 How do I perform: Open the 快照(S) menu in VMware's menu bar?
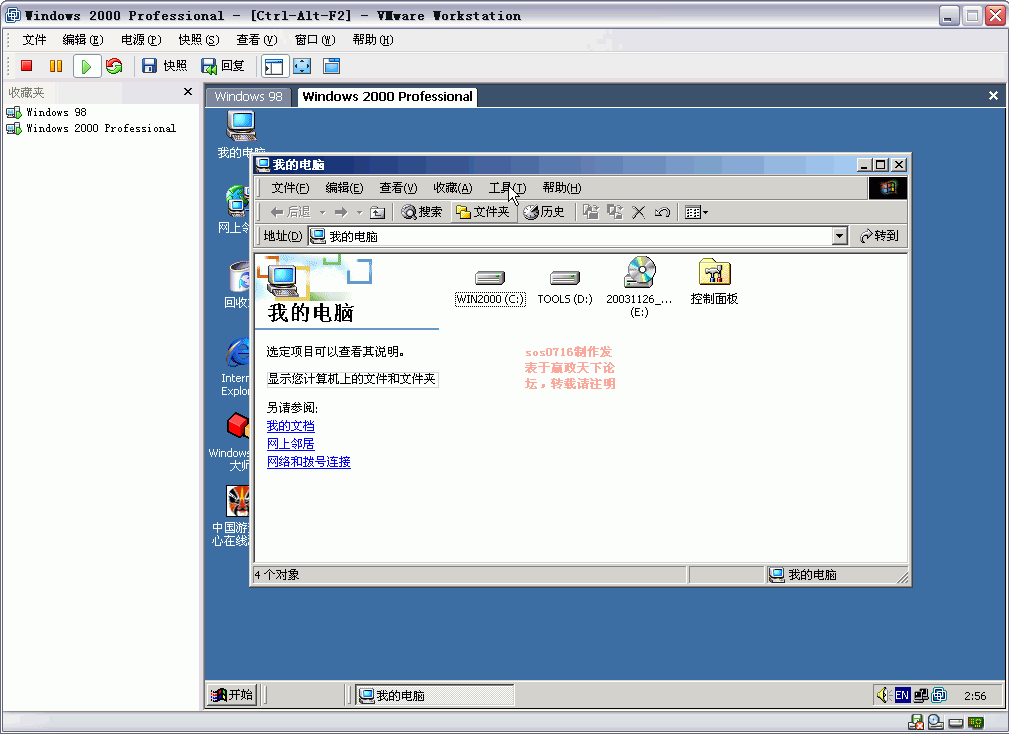click(x=199, y=40)
